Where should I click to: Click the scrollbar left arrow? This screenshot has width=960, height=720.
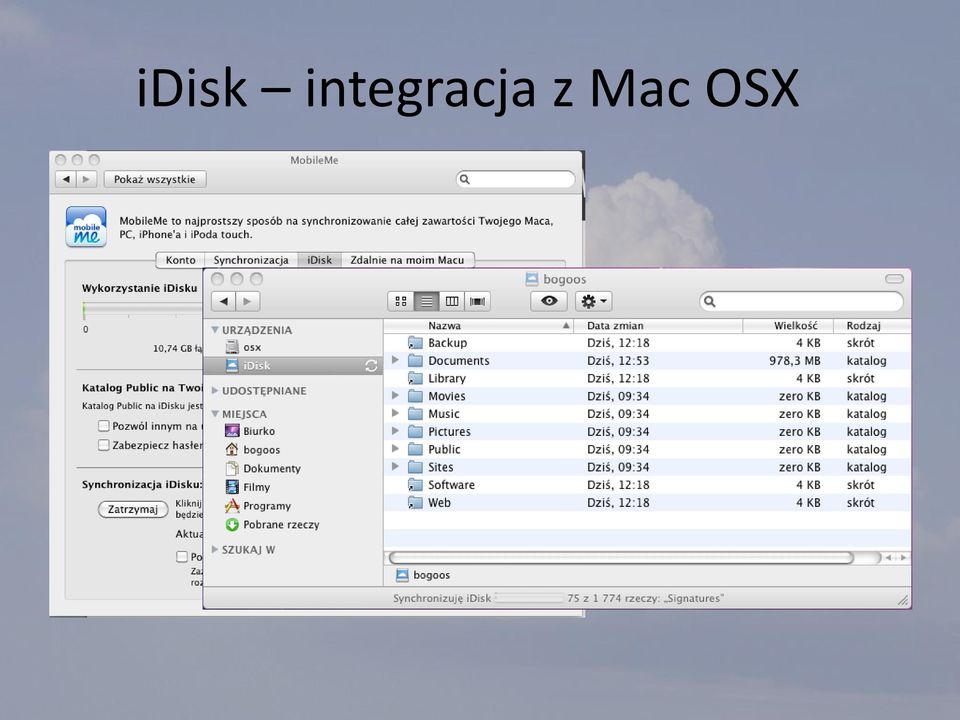[889, 558]
